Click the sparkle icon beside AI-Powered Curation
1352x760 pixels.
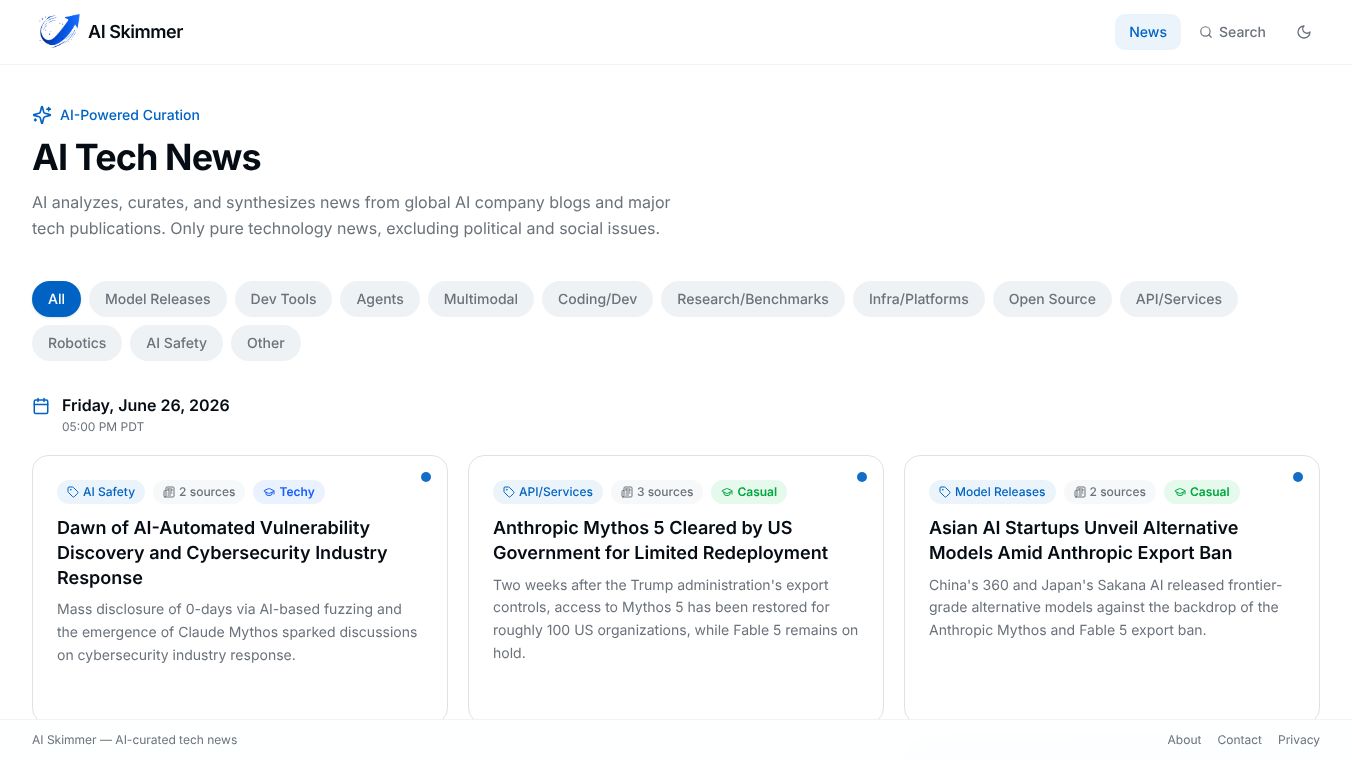coord(42,115)
